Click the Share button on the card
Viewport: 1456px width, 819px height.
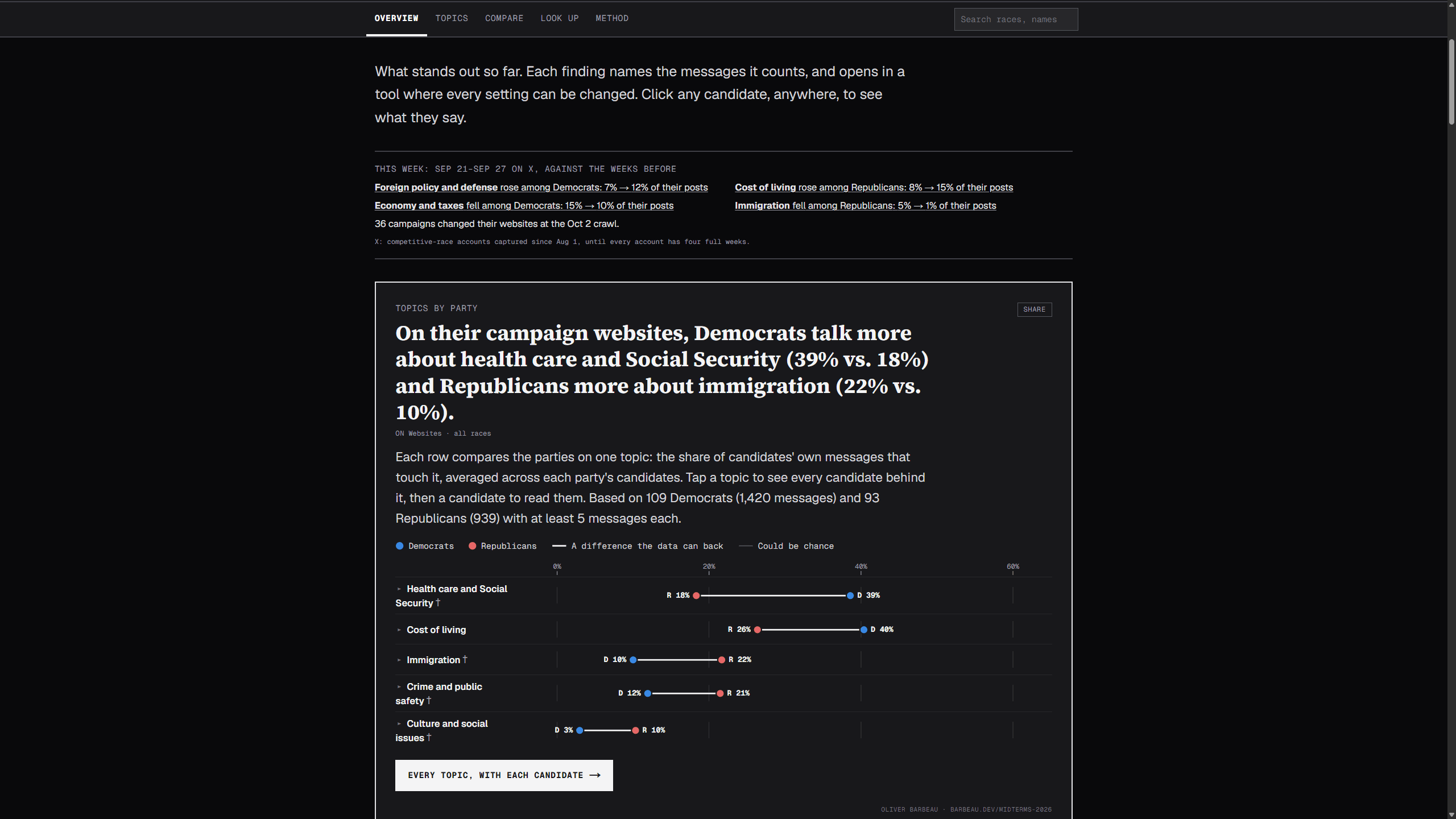point(1034,309)
